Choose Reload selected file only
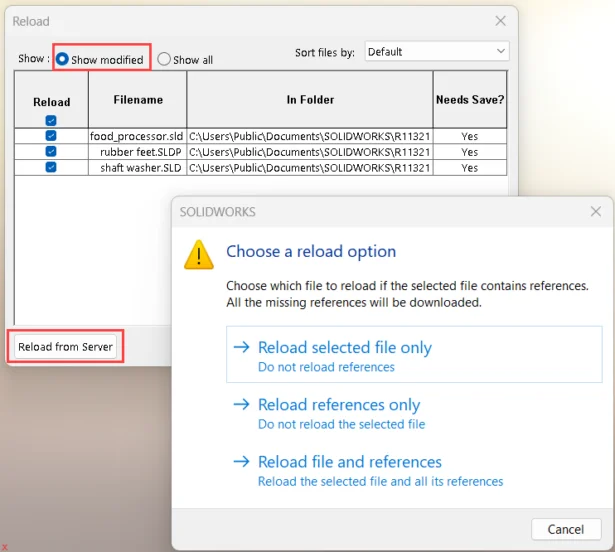This screenshot has width=615, height=552. 414,354
